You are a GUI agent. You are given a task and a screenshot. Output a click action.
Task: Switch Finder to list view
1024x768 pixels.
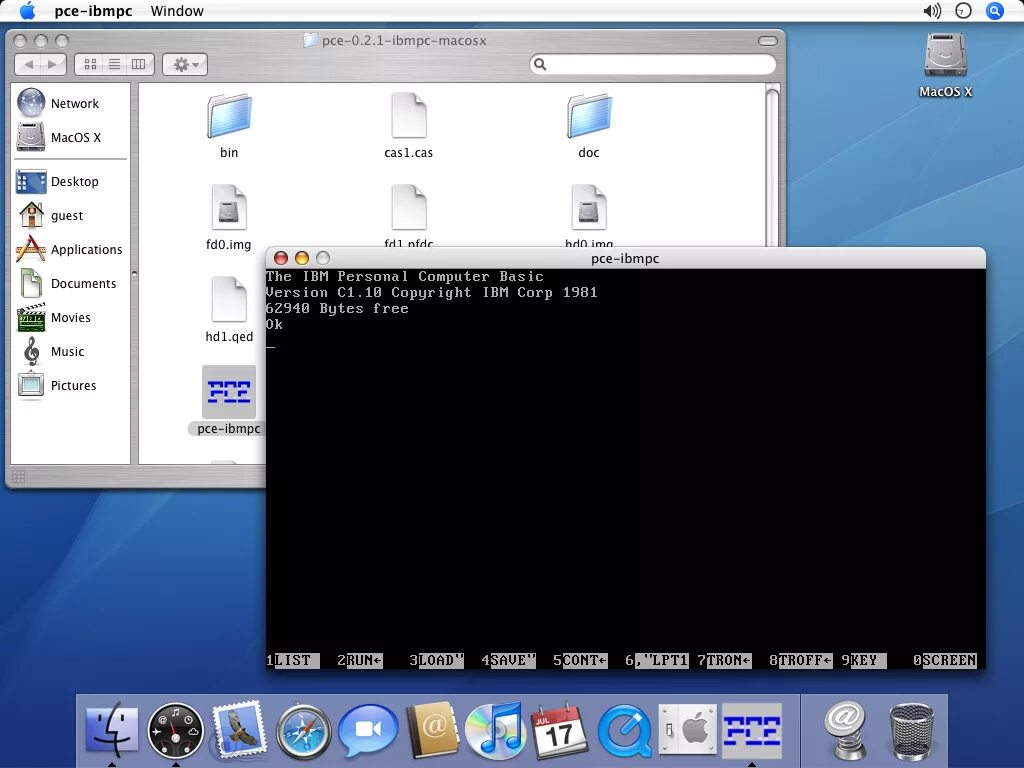click(113, 63)
